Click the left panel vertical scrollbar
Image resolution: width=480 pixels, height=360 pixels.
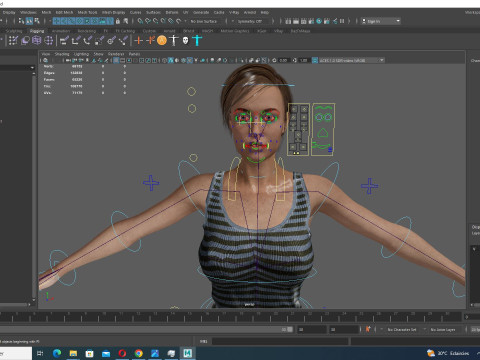pyautogui.click(x=34, y=186)
